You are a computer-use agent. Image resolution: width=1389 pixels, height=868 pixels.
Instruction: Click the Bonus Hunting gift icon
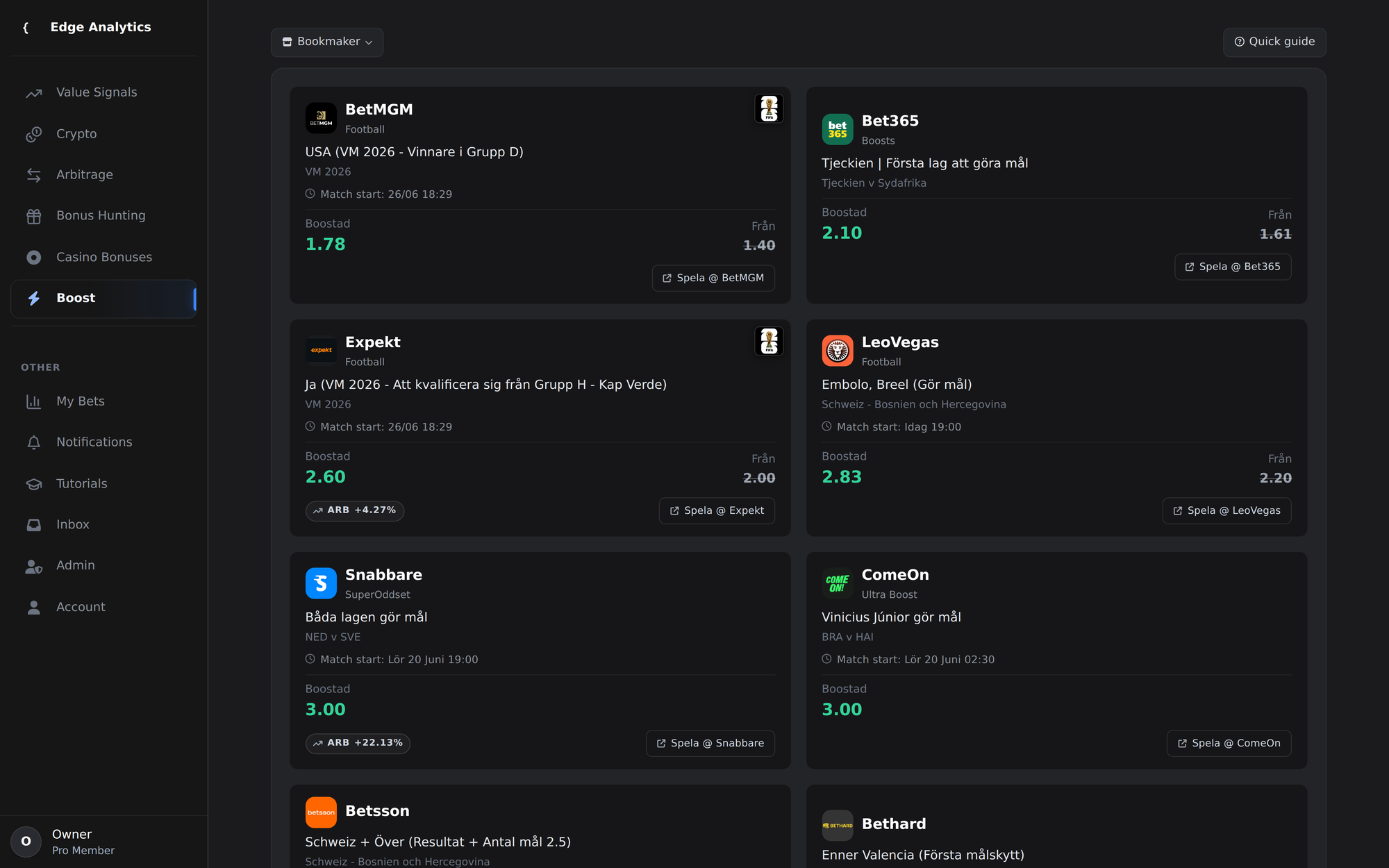(34, 216)
